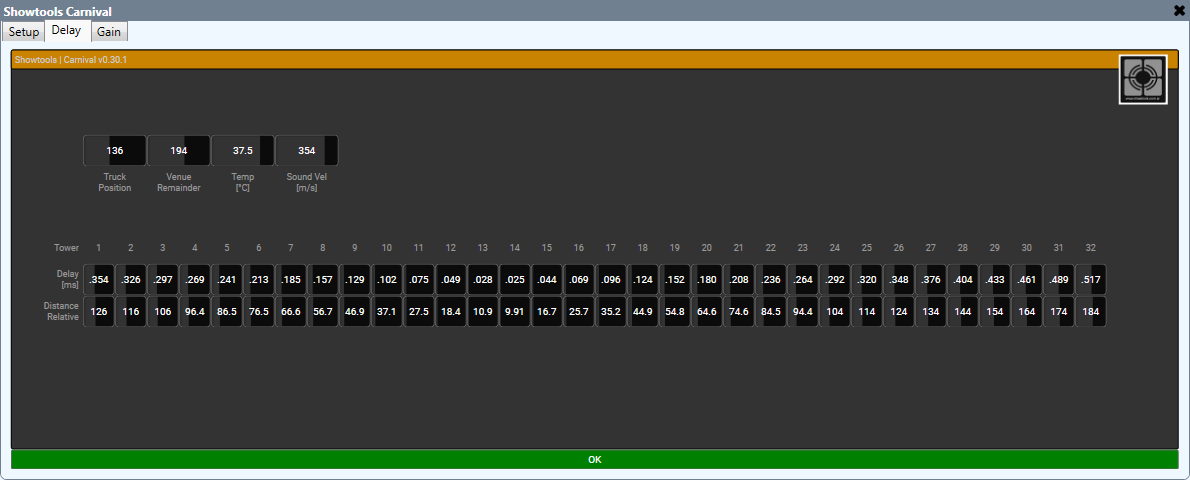
Task: Select tower 5 delay .241
Action: 227,279
